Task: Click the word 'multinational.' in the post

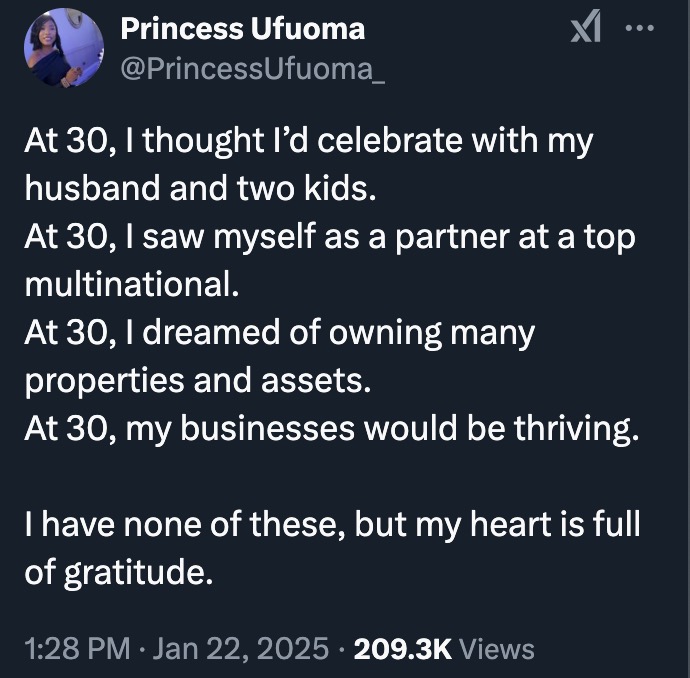Action: pyautogui.click(x=132, y=285)
